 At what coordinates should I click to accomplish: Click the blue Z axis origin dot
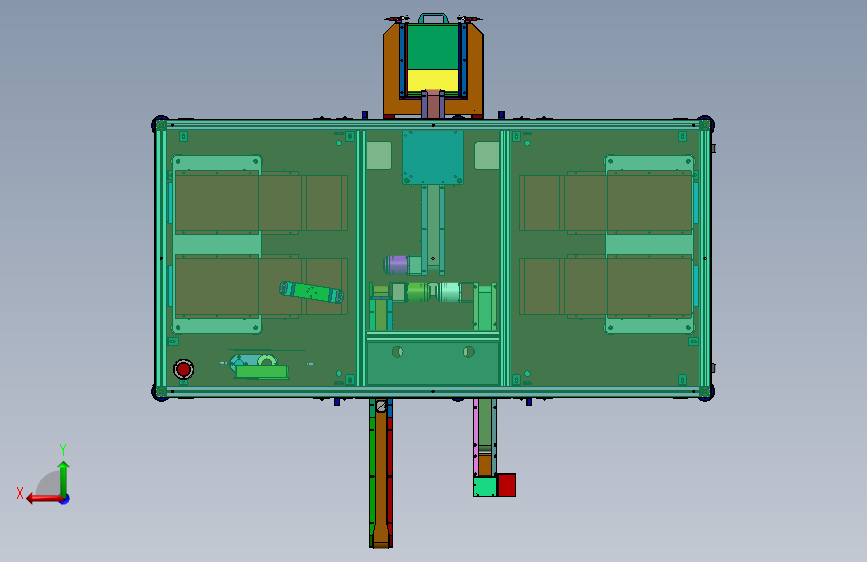click(x=65, y=499)
